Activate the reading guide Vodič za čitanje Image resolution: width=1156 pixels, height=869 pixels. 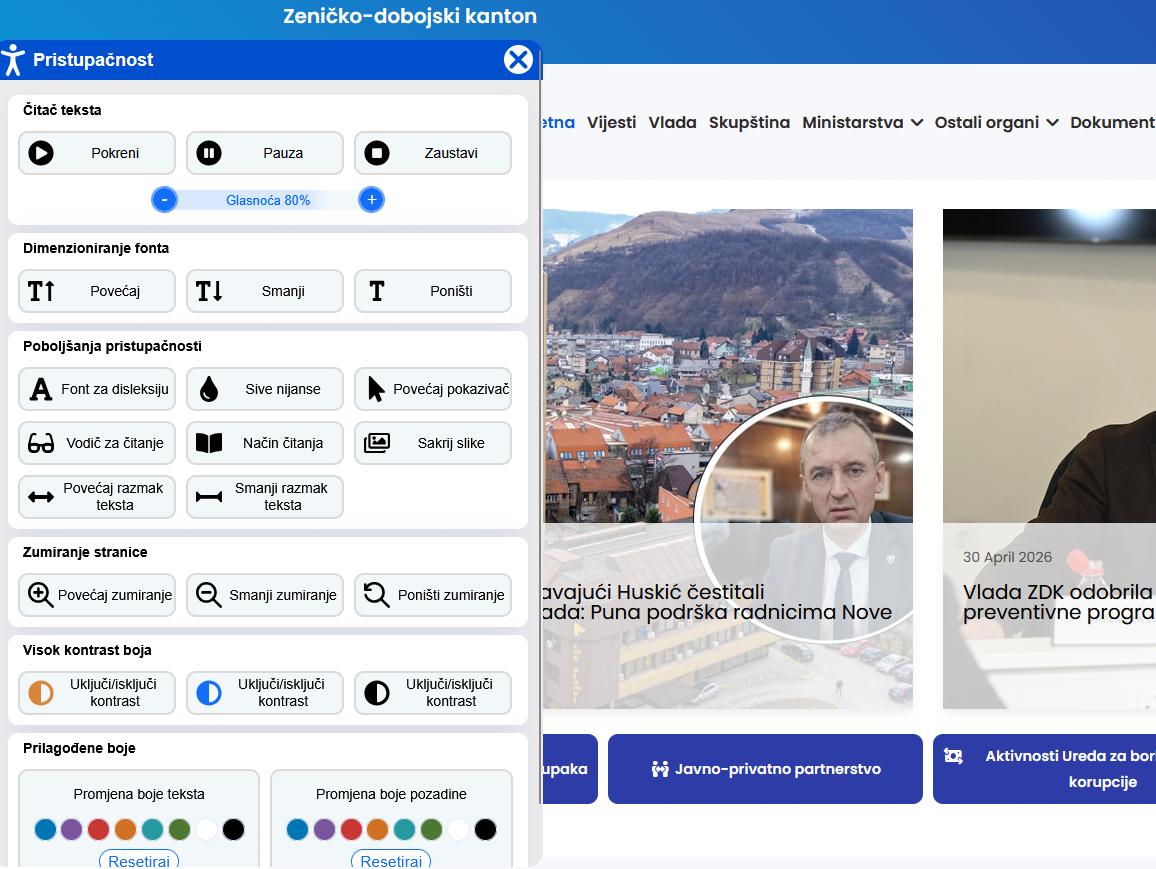pyautogui.click(x=96, y=443)
